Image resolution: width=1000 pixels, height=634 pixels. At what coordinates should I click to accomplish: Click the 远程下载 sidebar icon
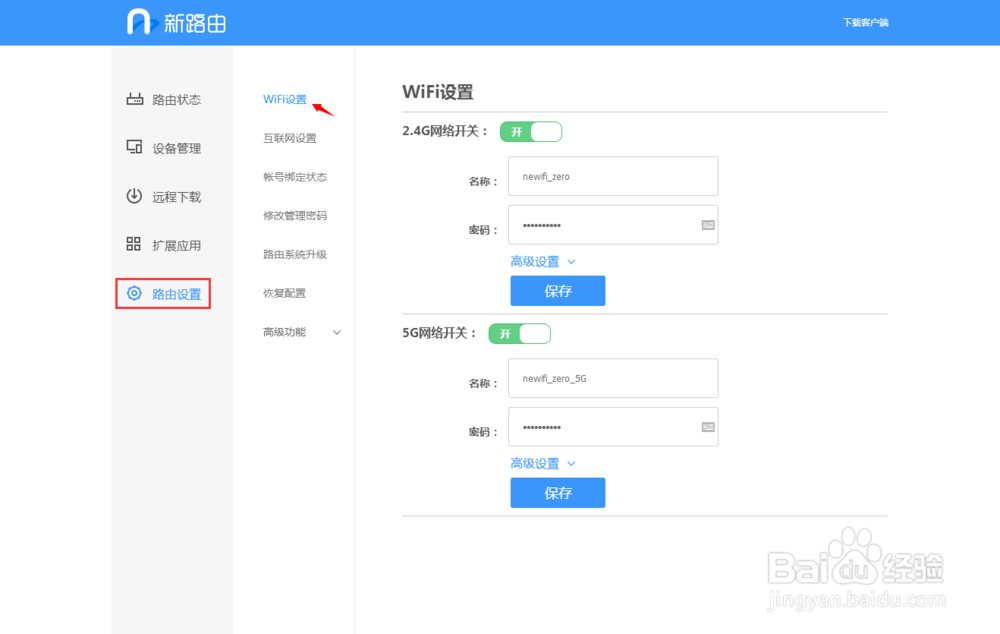click(135, 196)
